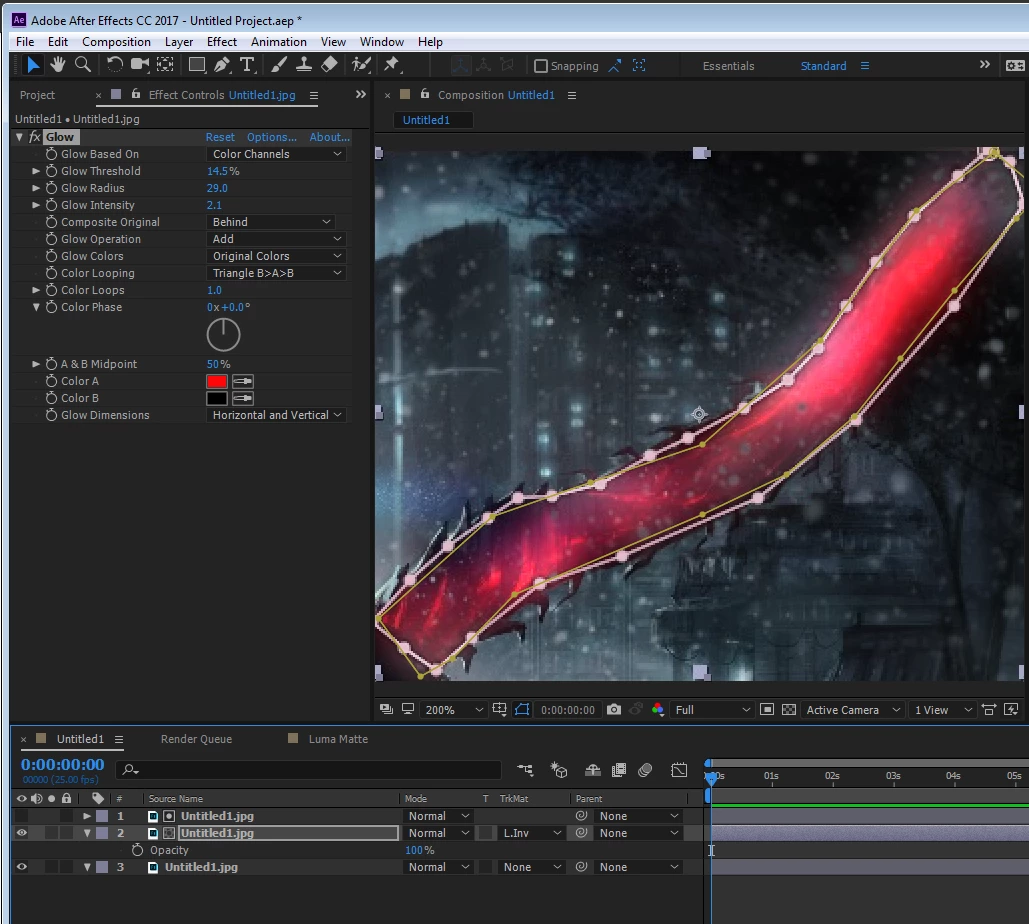This screenshot has width=1029, height=924.
Task: Open the Animation menu
Action: [x=278, y=41]
